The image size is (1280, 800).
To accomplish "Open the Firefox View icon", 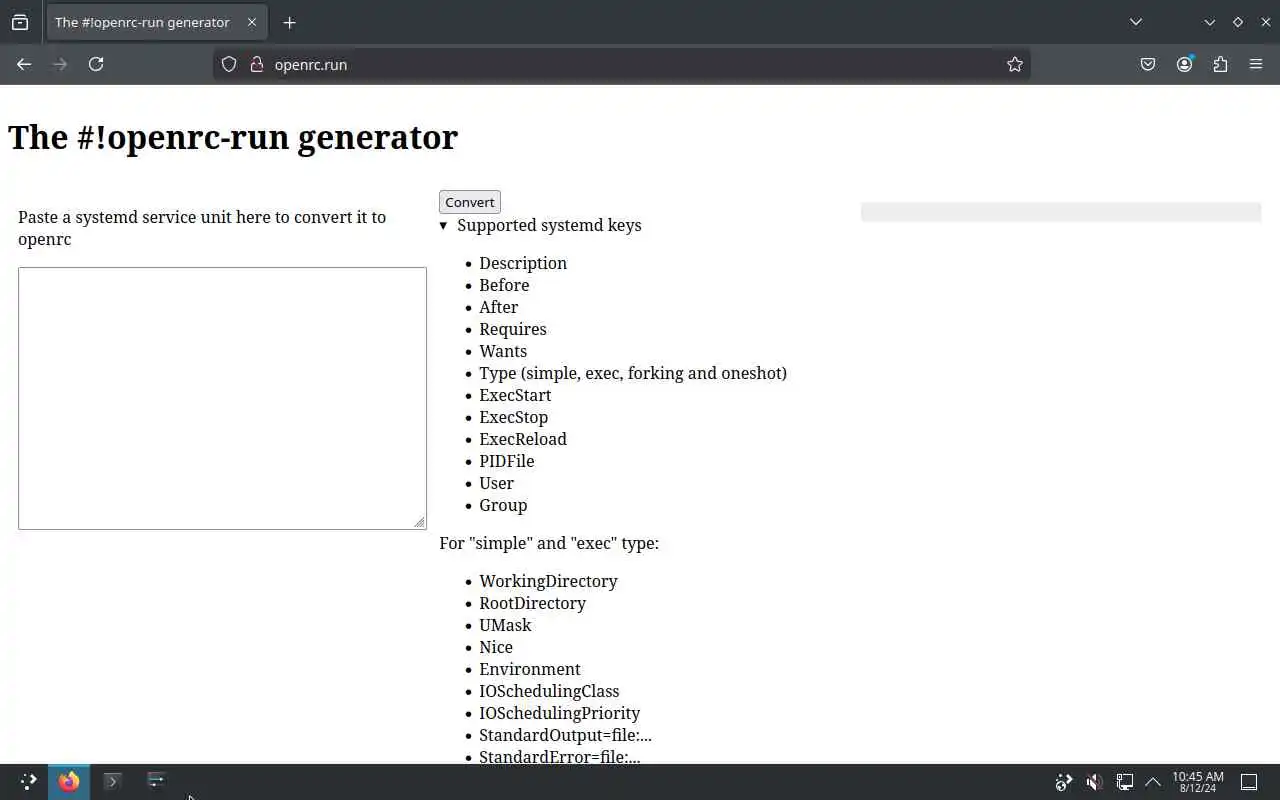I will (20, 22).
